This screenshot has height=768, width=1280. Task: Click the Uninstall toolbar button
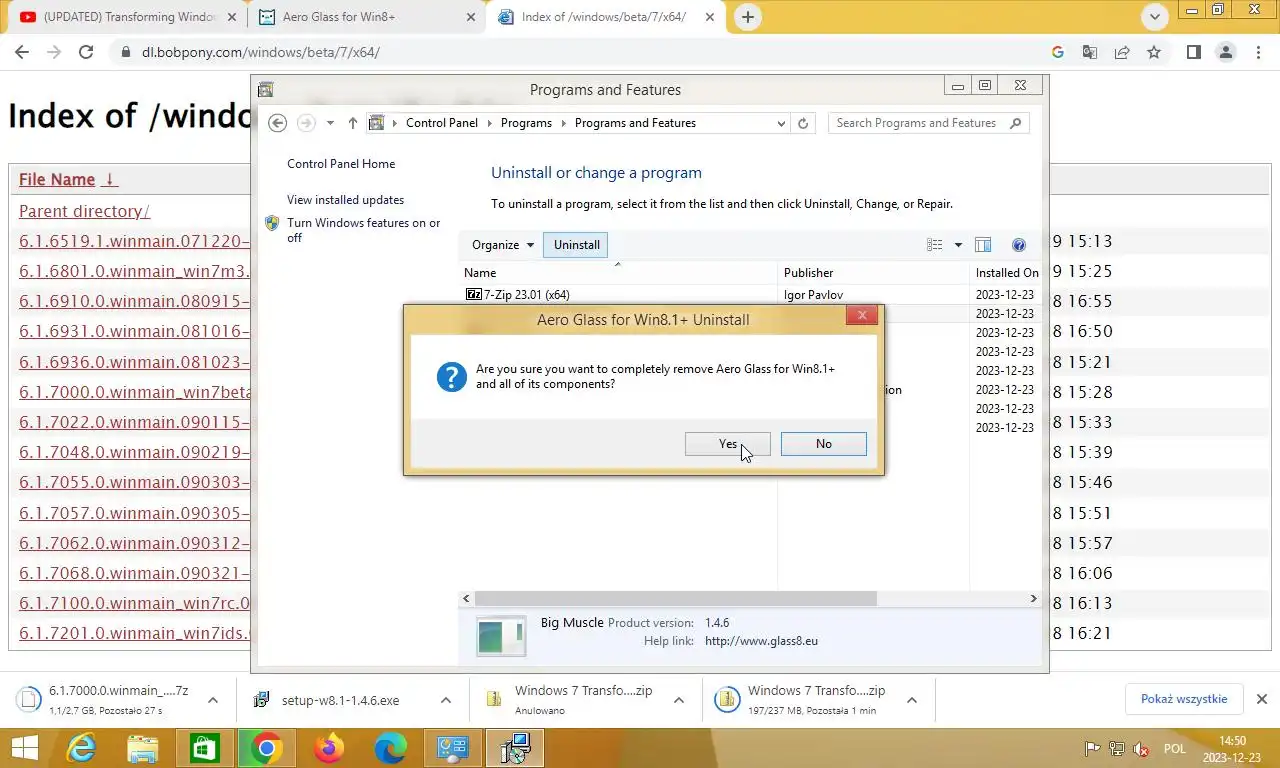[x=577, y=245]
